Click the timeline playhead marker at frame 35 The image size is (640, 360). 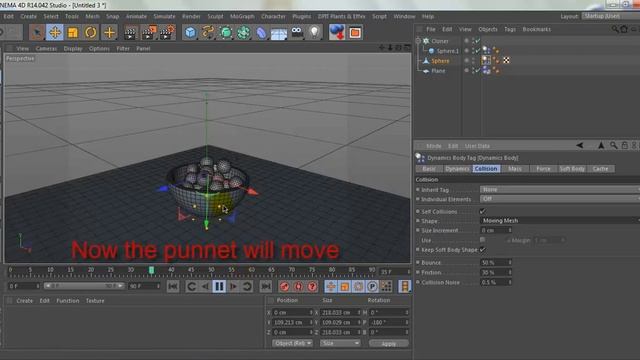151,270
